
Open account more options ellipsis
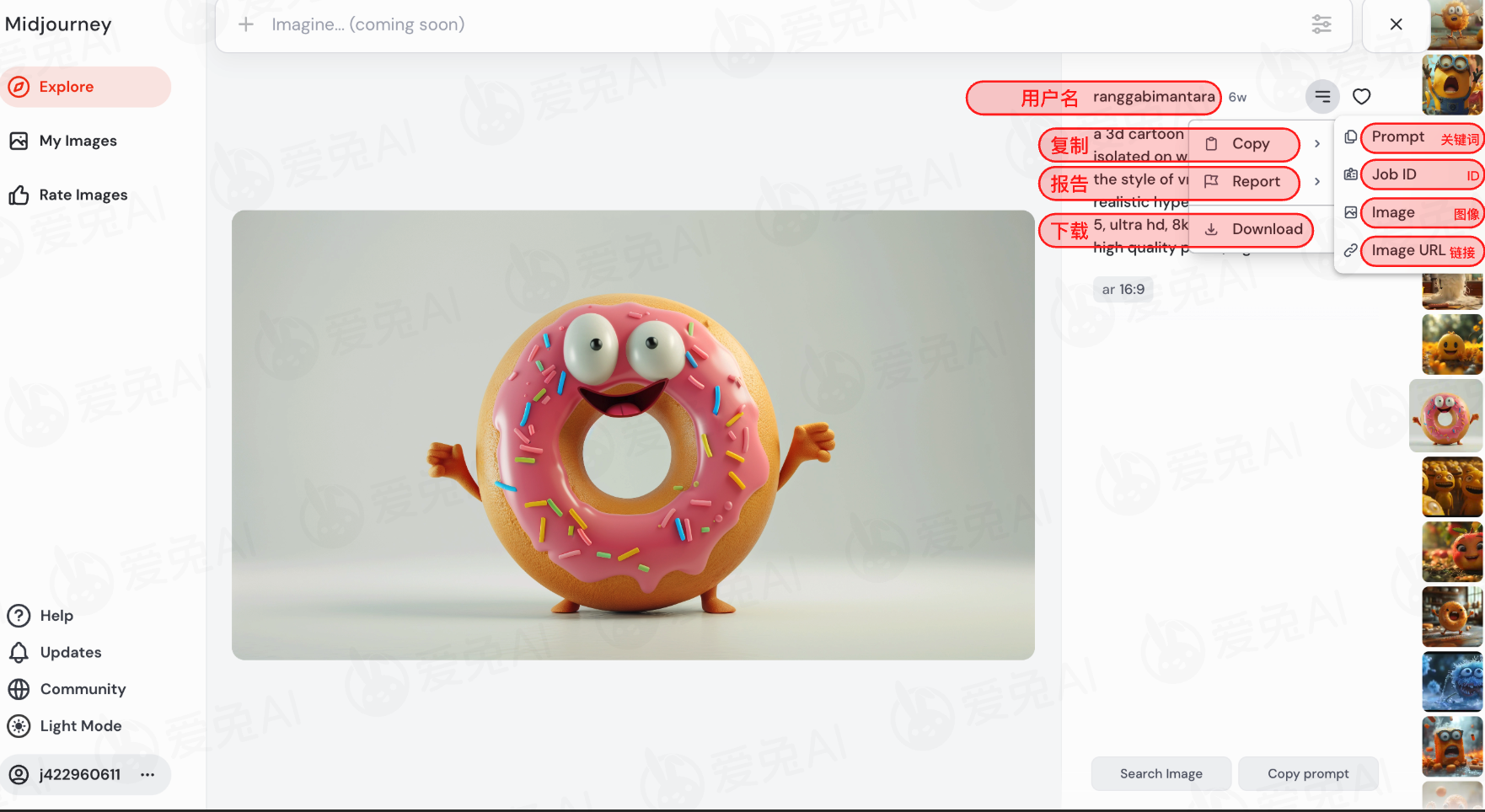coord(148,775)
